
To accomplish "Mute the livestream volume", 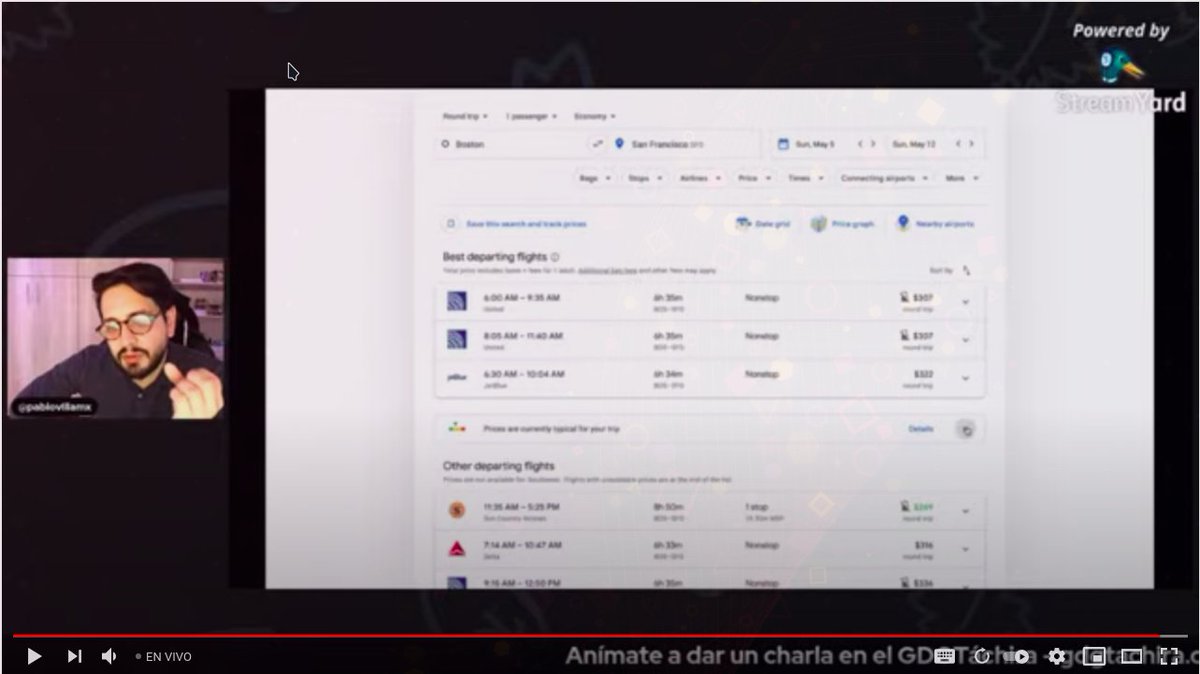I will tap(108, 656).
